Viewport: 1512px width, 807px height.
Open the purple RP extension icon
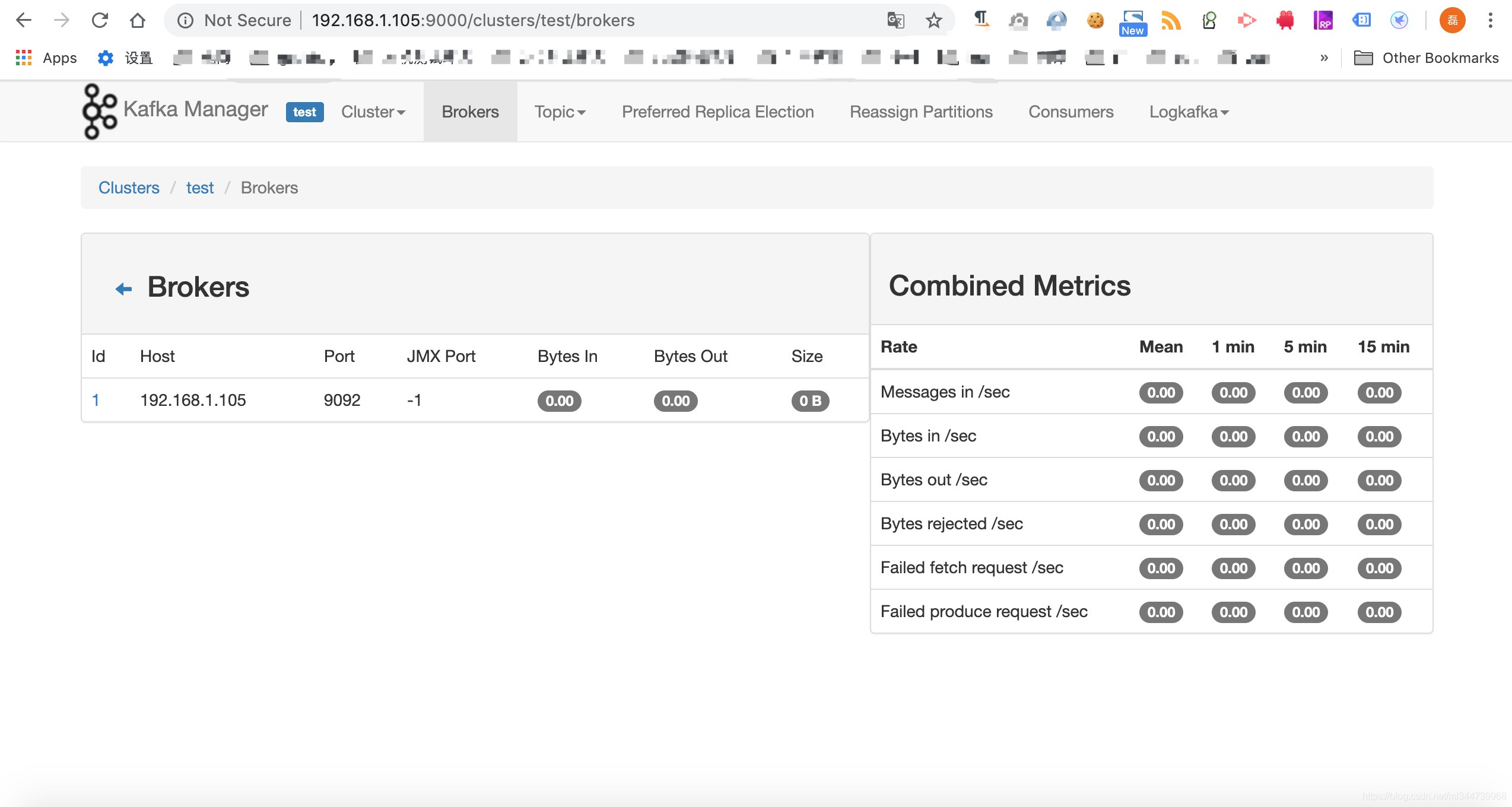pos(1323,20)
